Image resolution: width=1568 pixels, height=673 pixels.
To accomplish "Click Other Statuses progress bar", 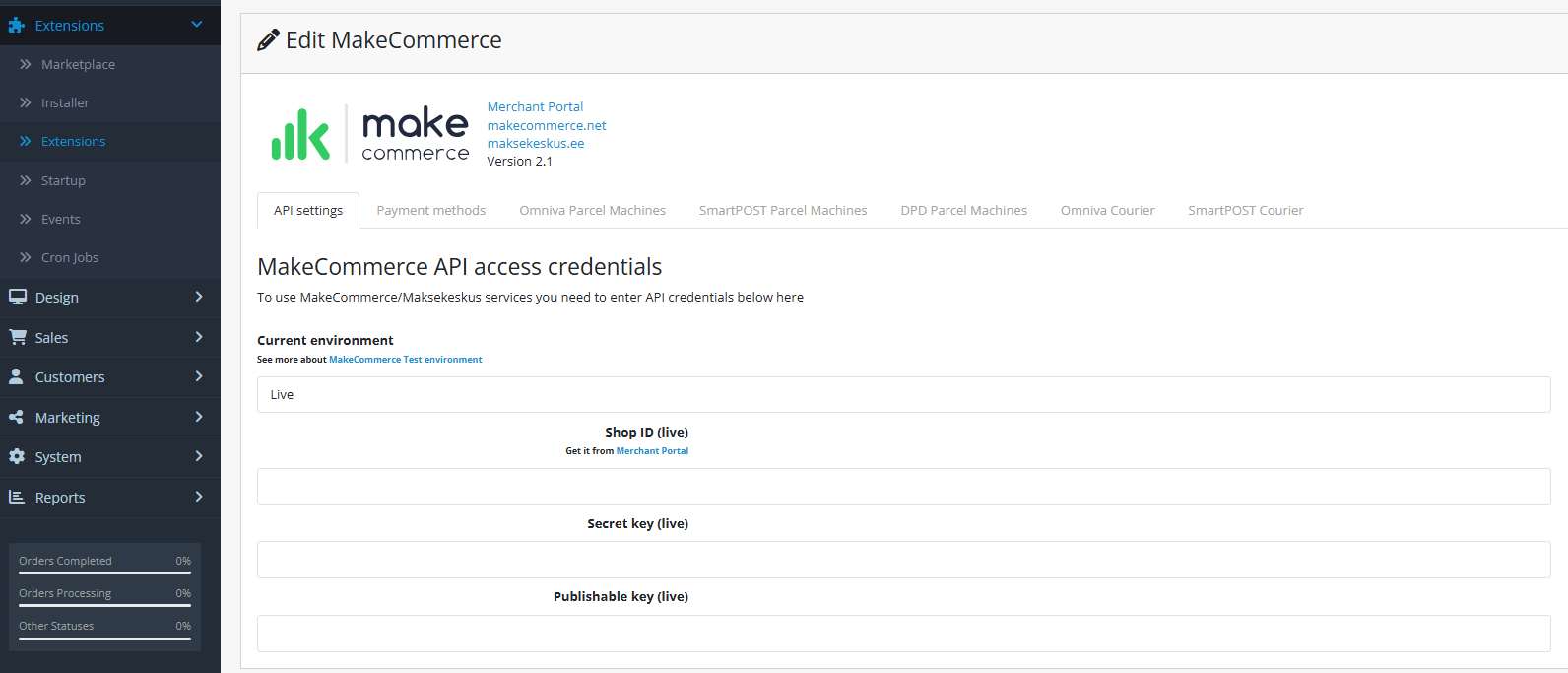I will point(104,639).
